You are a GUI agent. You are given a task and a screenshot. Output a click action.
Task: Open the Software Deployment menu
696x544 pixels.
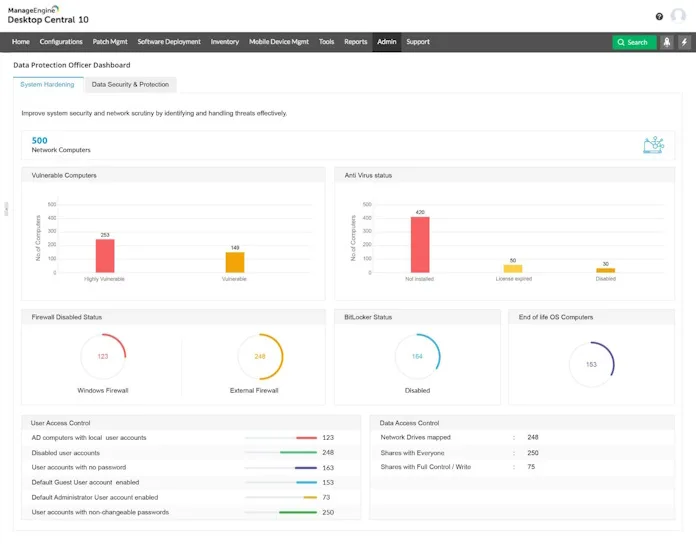pyautogui.click(x=169, y=42)
